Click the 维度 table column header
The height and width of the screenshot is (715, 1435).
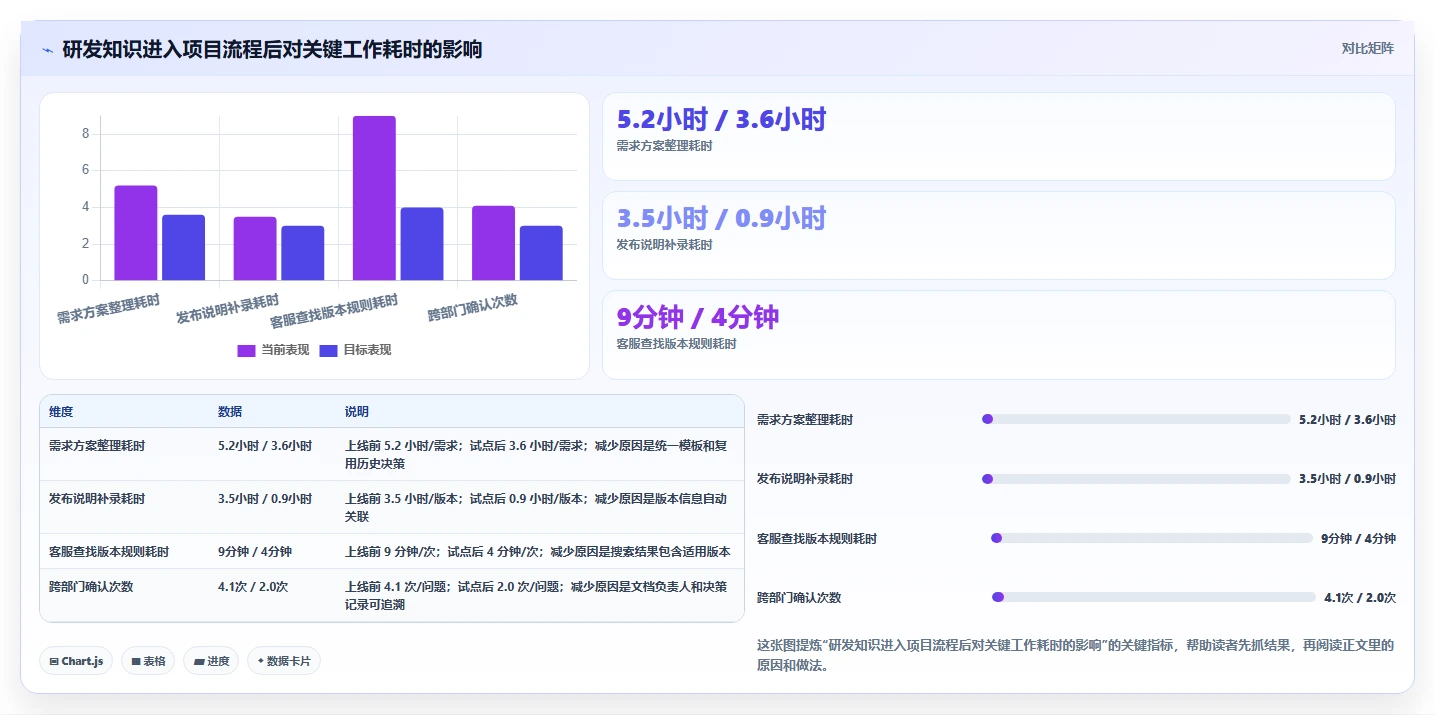61,412
